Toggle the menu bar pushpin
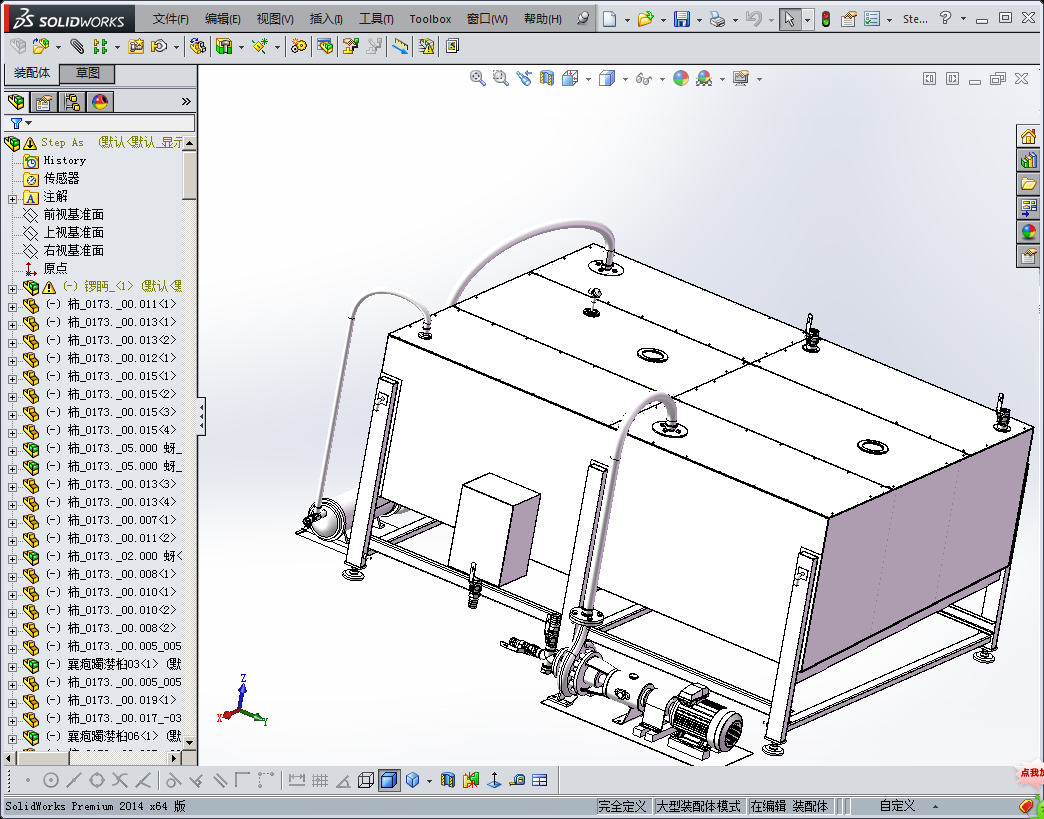Viewport: 1044px width, 819px height. [x=584, y=19]
